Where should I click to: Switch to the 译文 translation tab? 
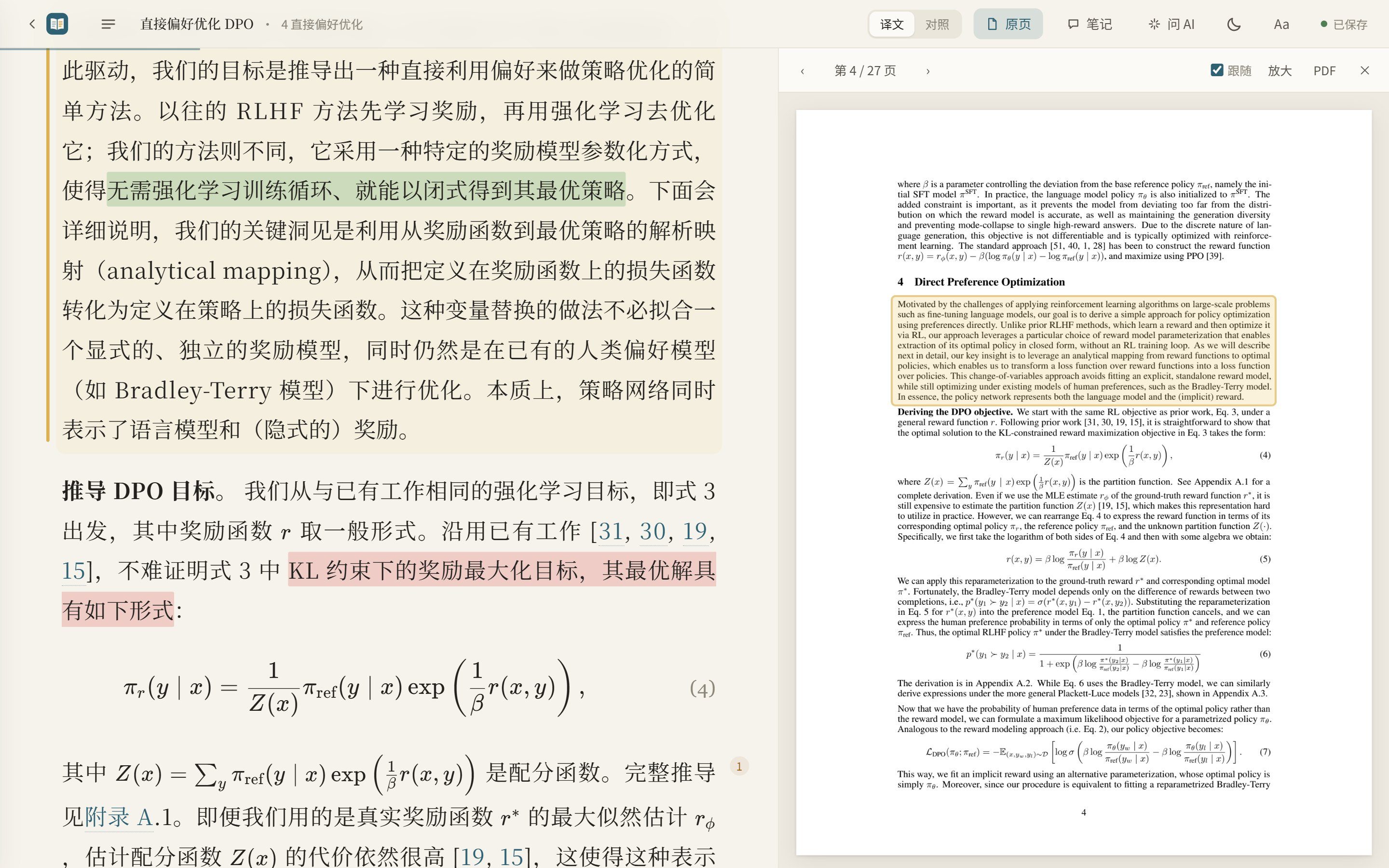(x=891, y=24)
